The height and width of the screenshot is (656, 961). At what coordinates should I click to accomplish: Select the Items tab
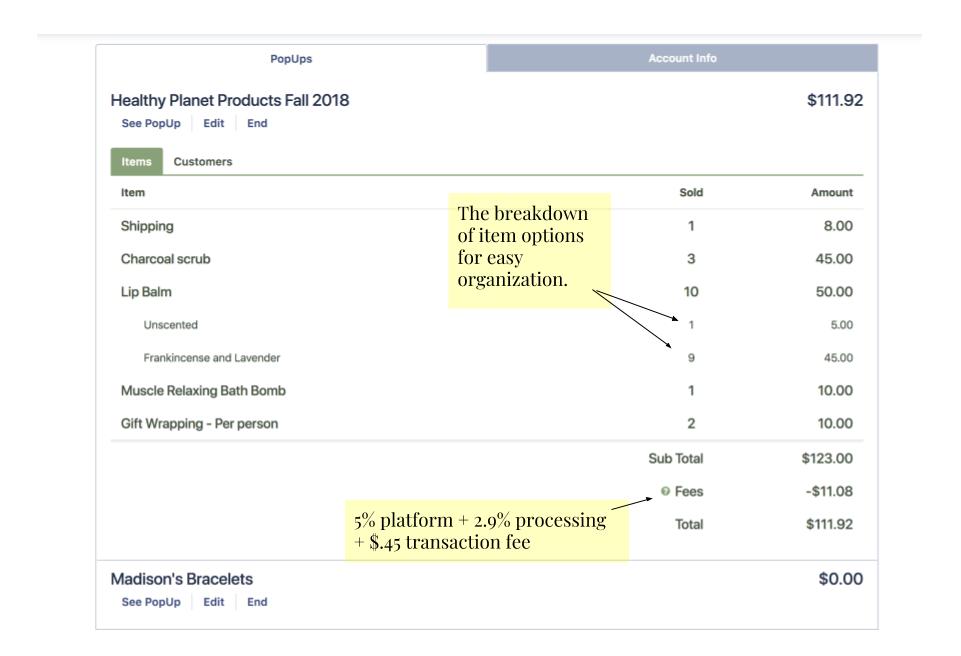136,161
